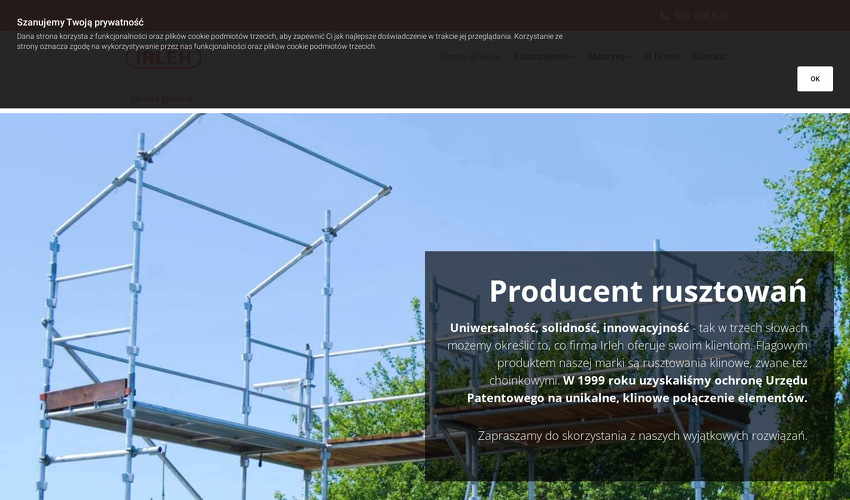Go to Strona główna in the navigation

click(469, 56)
